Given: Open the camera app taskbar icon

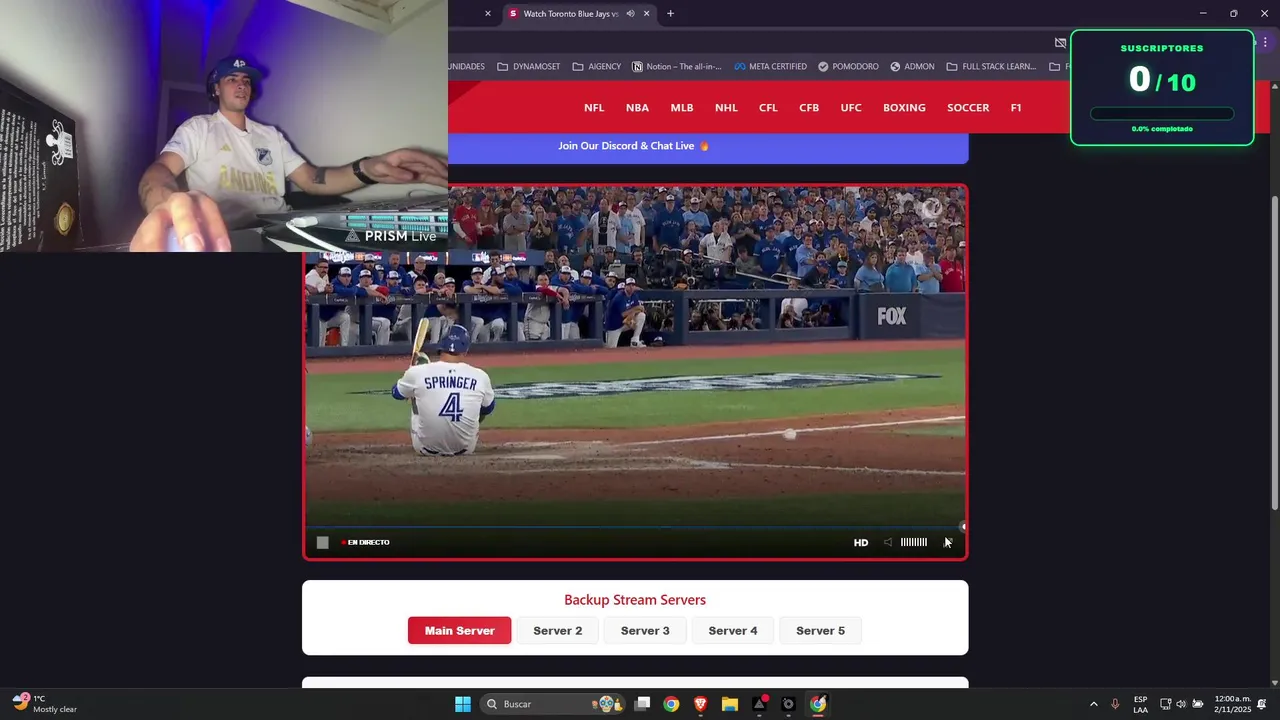Looking at the screenshot, I should point(788,704).
